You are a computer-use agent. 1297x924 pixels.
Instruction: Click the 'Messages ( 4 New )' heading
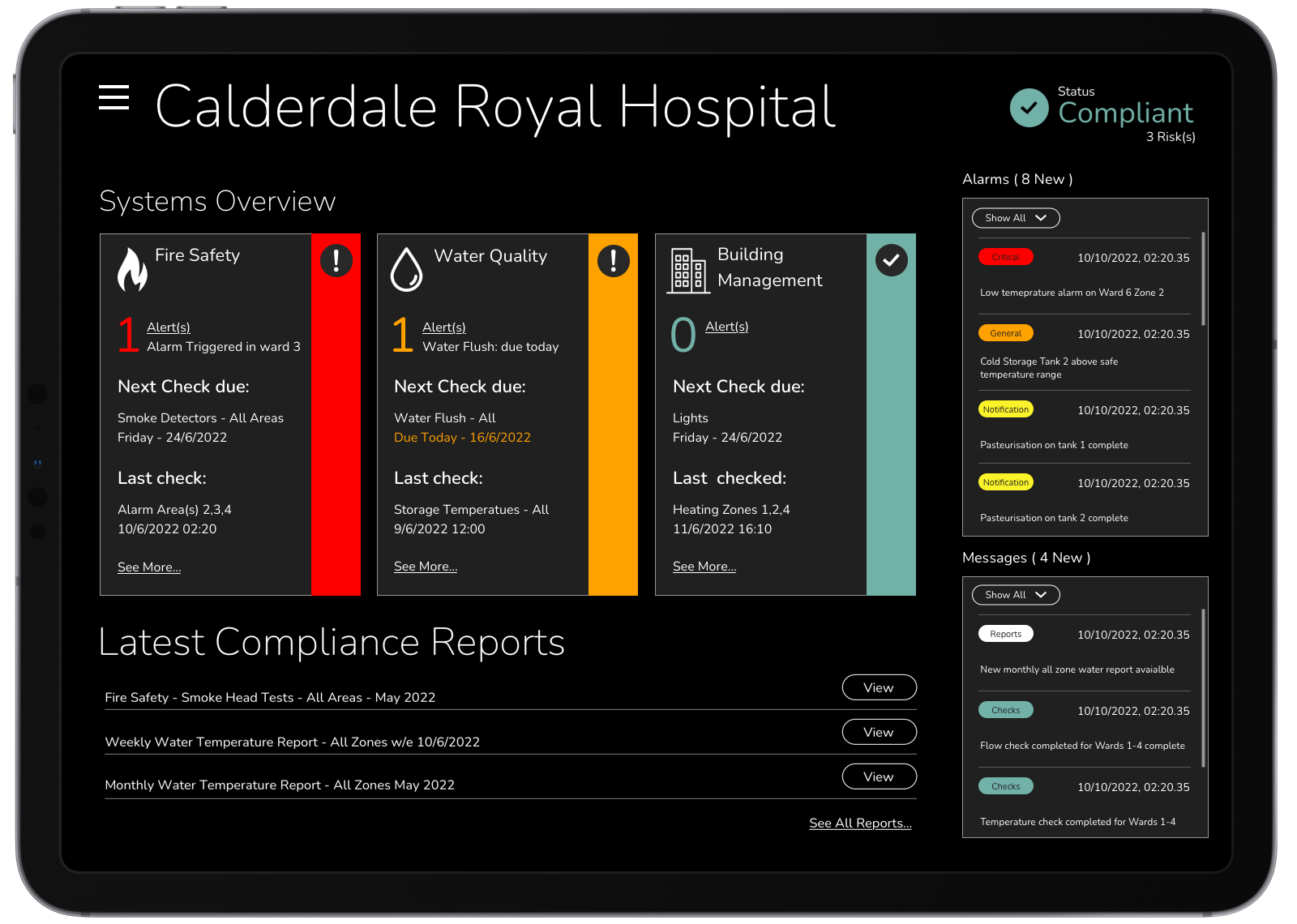point(1026,558)
